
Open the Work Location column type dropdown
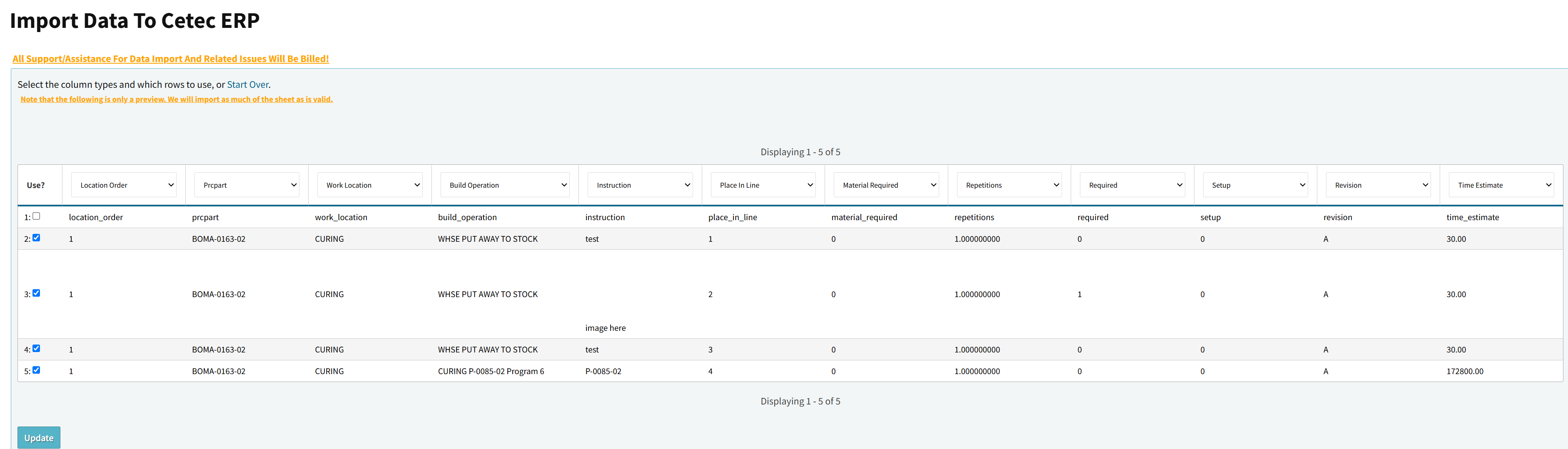click(x=369, y=185)
